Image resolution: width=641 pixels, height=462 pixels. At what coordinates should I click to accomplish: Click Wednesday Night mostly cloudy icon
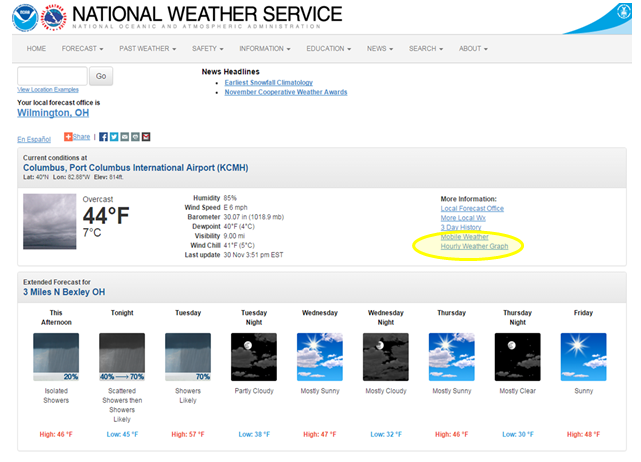(385, 357)
